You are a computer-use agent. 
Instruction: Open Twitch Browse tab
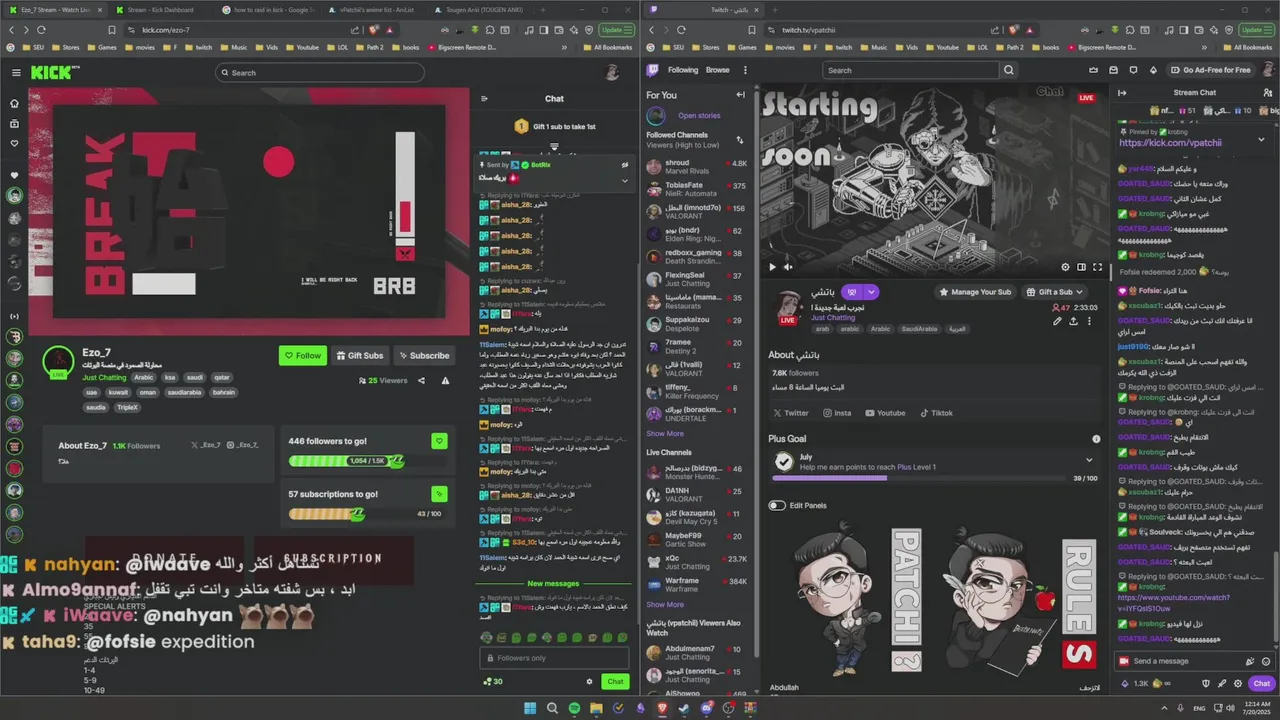(718, 70)
